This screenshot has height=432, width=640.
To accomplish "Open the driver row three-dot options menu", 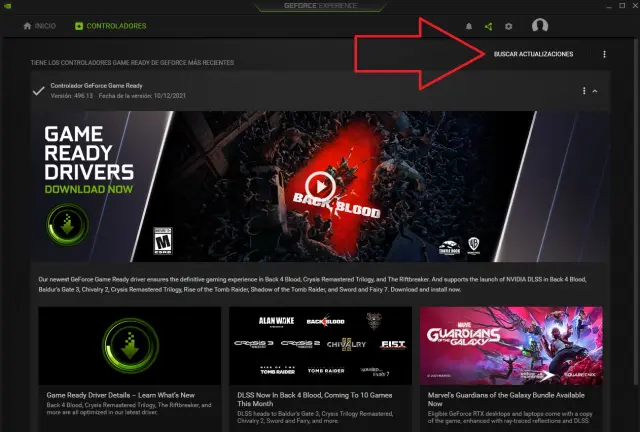I will [x=584, y=91].
